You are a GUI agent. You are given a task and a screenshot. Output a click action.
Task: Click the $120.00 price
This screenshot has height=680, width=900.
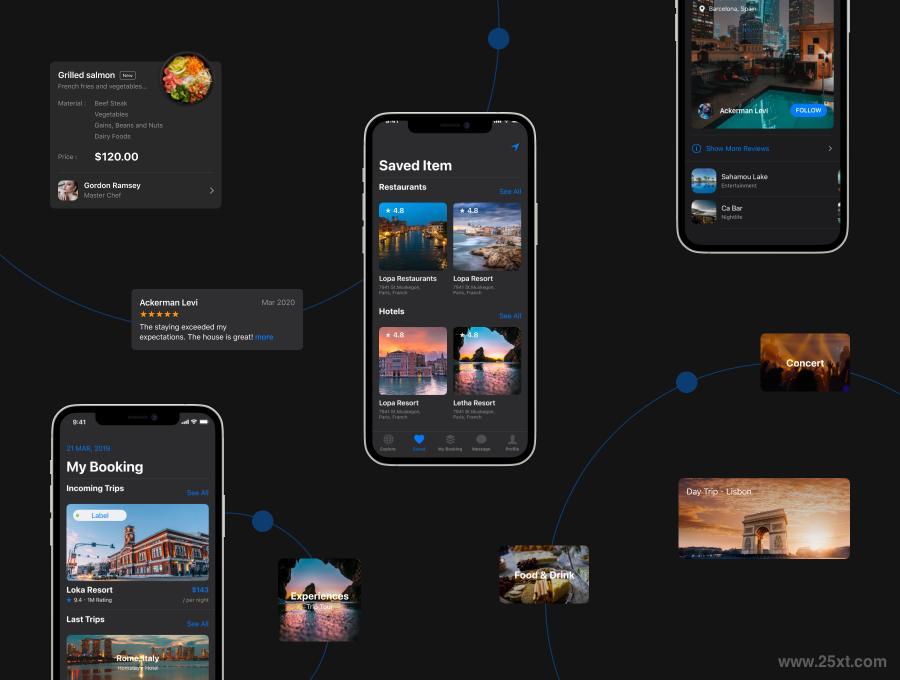[x=117, y=157]
